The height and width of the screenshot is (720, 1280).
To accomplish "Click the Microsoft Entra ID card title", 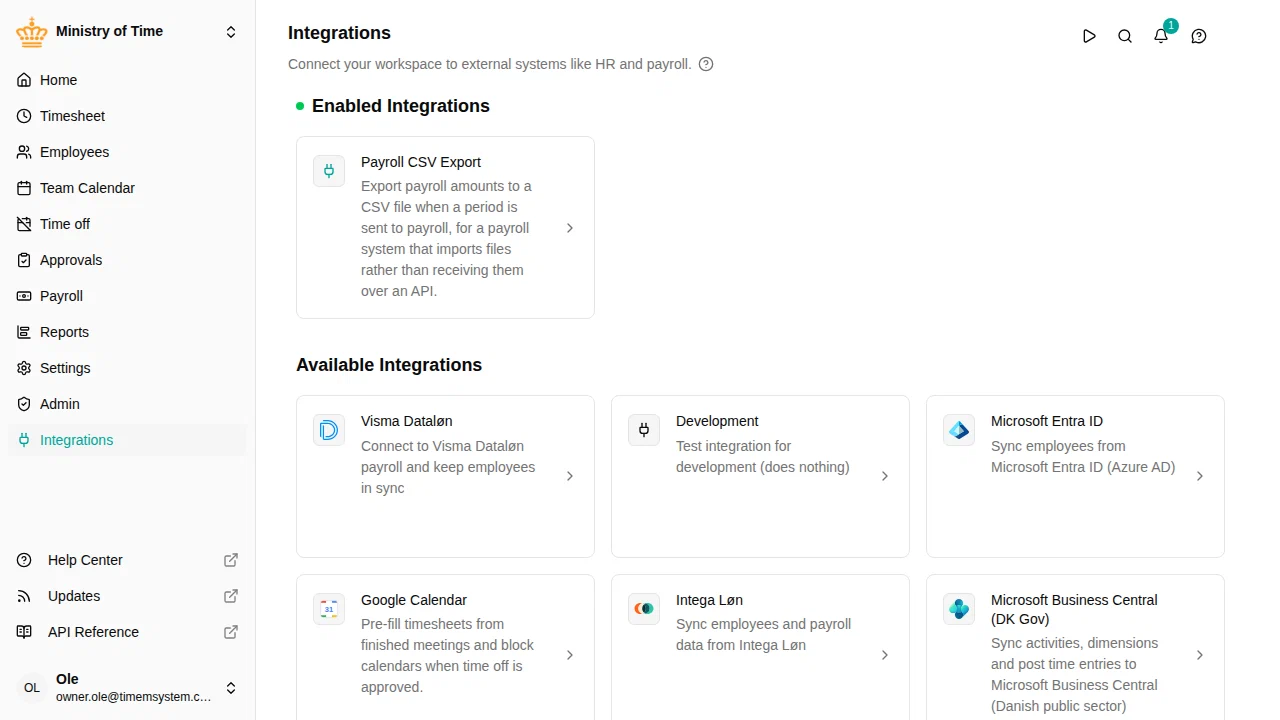I will (1047, 421).
